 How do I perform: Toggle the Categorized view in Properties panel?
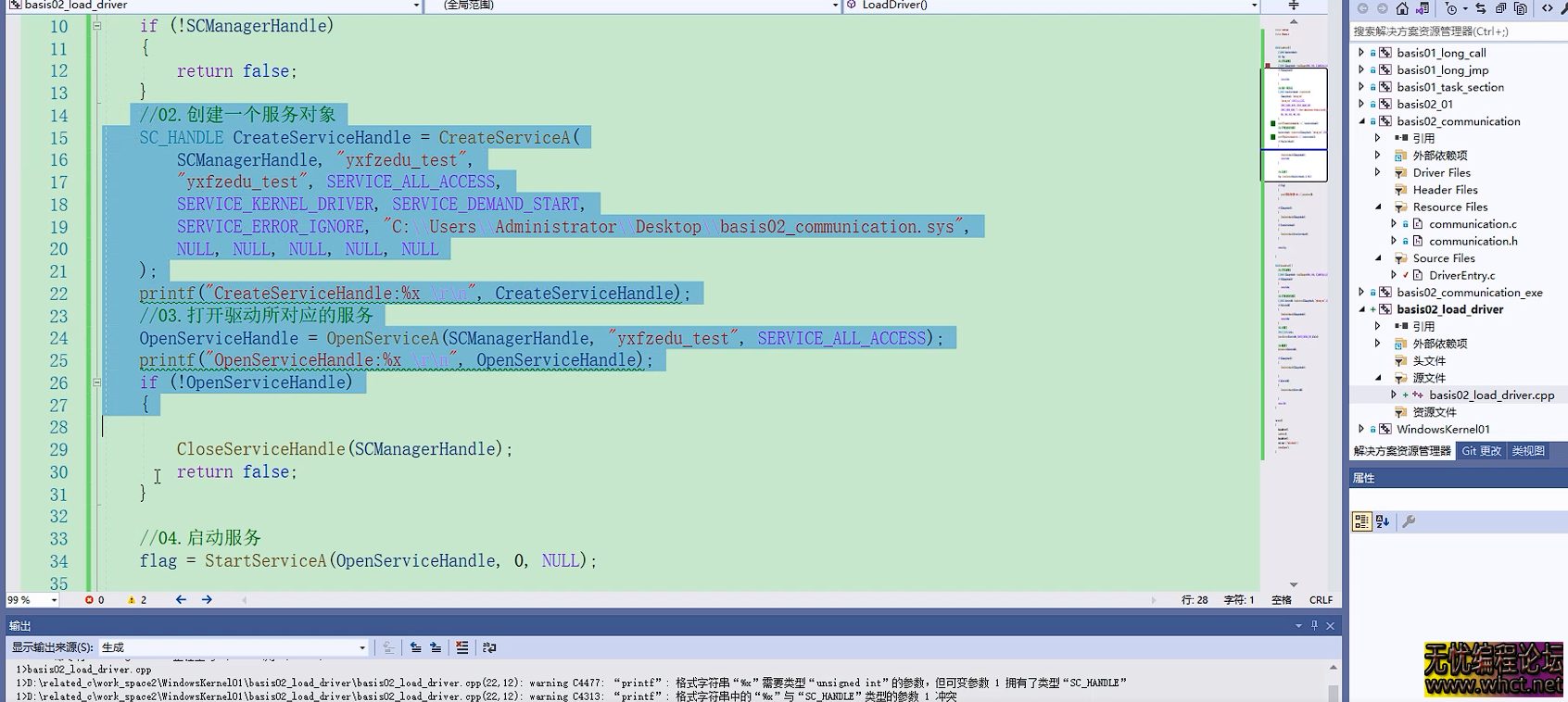coord(1361,521)
